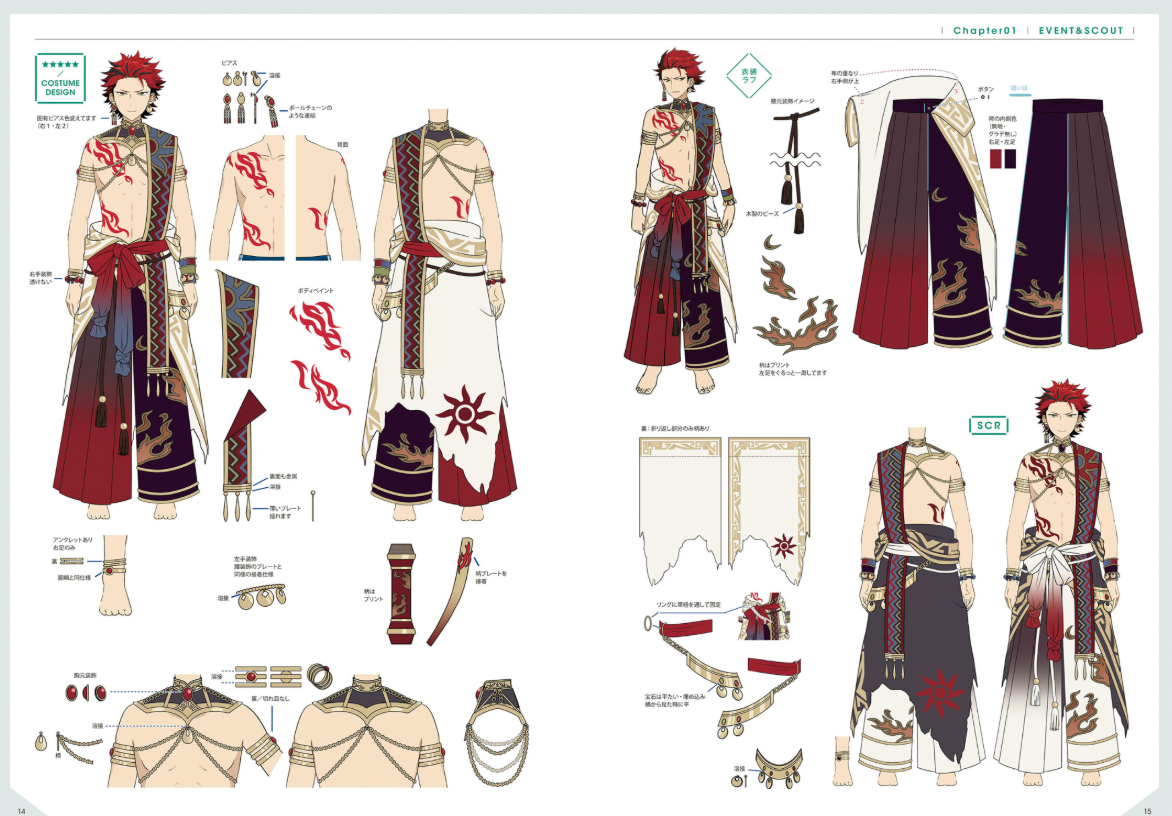Click the coiled gold armlet ring illustration

321,674
